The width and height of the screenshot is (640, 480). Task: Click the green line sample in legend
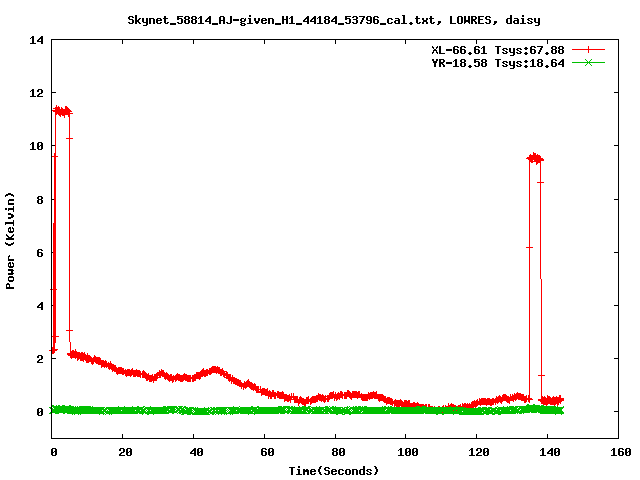pos(588,62)
